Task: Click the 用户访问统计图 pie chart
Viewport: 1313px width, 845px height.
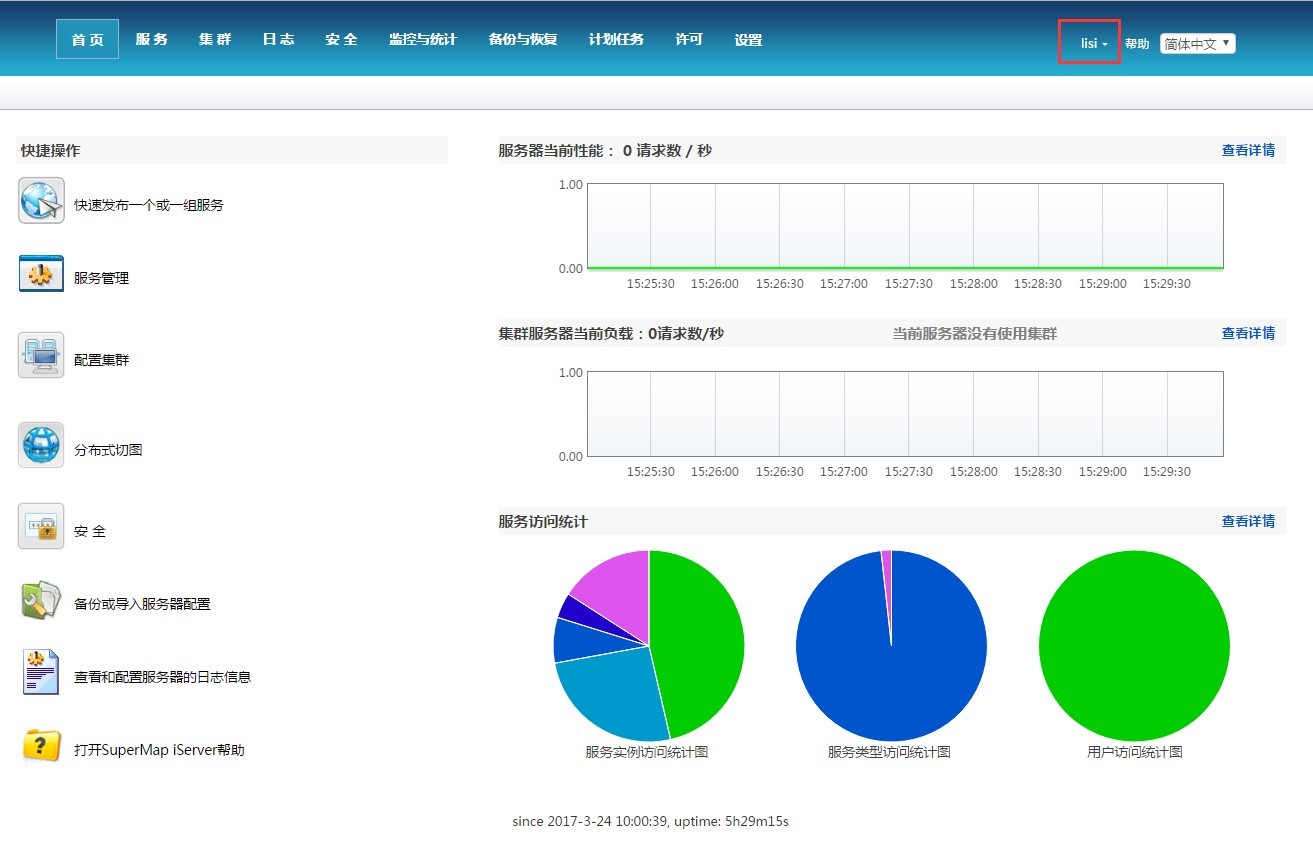Action: [1134, 646]
